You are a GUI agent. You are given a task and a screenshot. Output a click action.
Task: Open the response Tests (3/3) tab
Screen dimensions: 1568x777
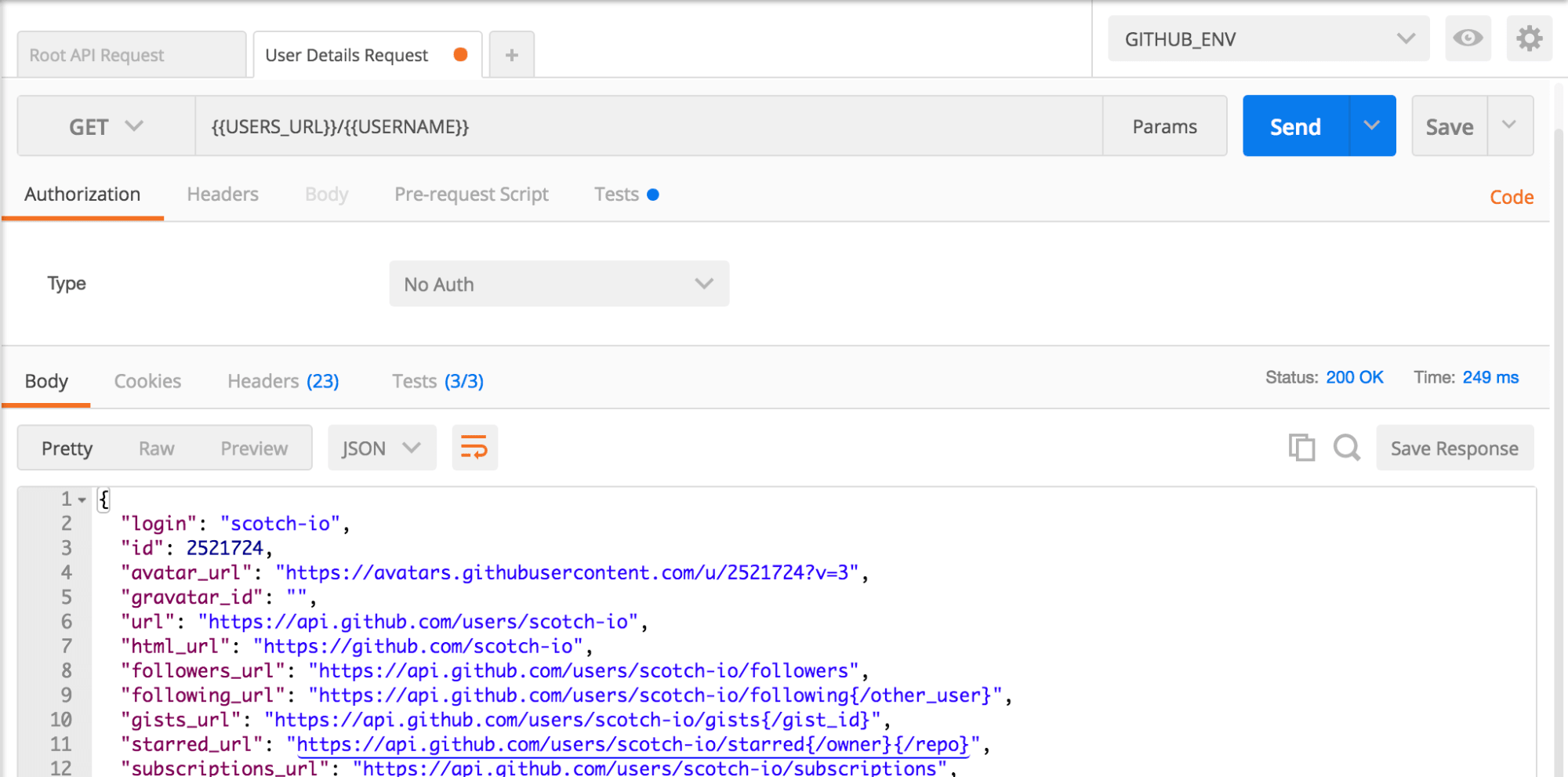tap(437, 381)
